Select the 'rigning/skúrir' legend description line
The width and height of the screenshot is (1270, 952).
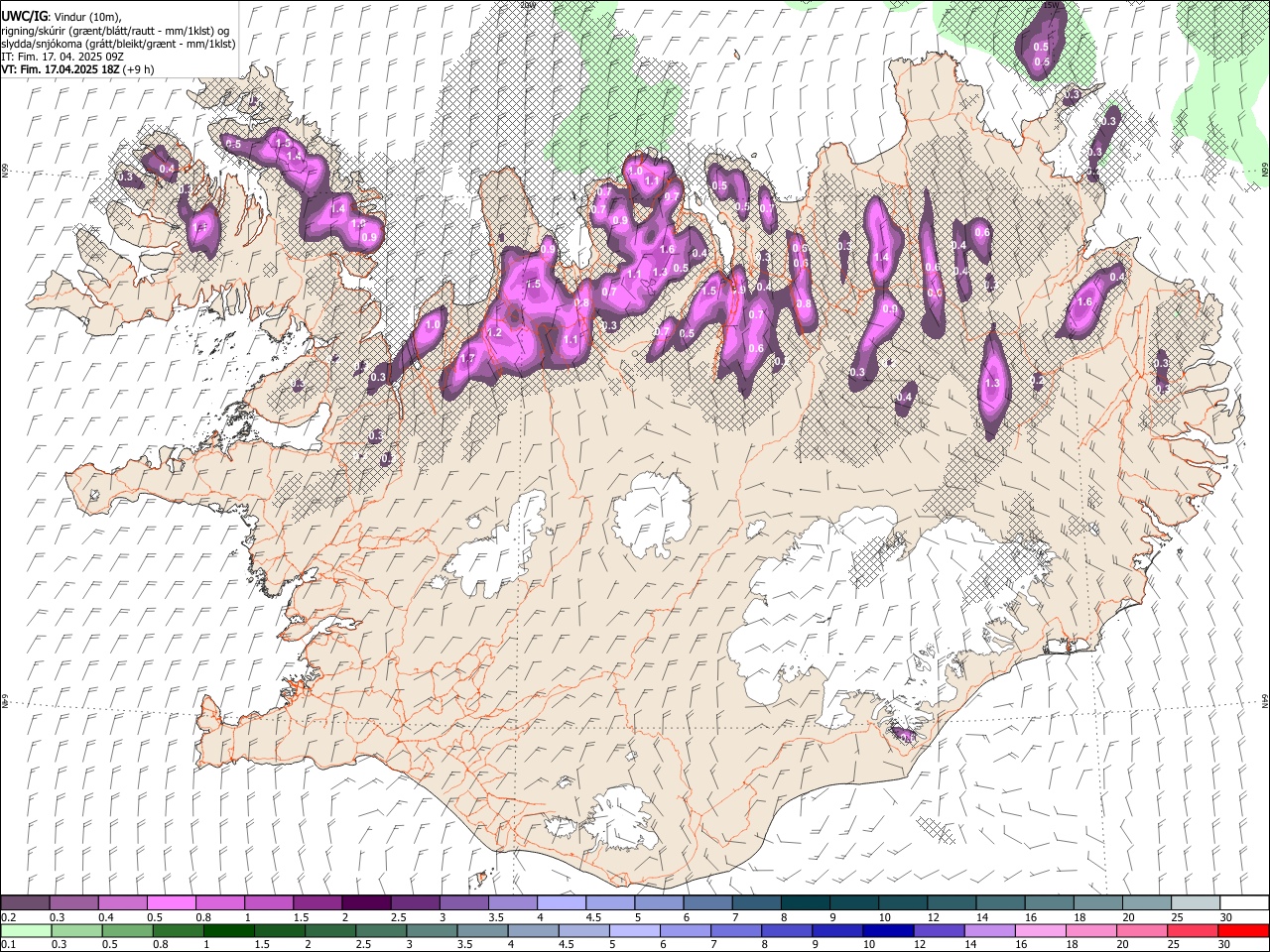[115, 30]
